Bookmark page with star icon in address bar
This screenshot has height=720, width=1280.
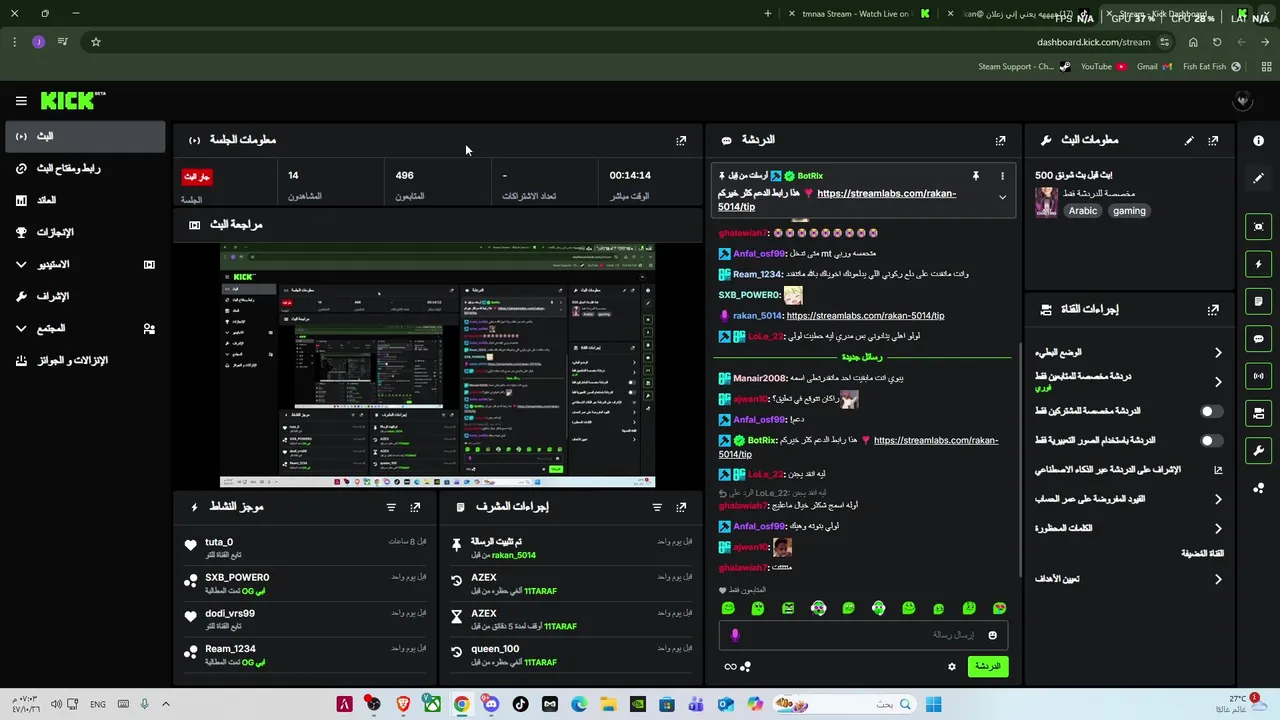(x=96, y=42)
